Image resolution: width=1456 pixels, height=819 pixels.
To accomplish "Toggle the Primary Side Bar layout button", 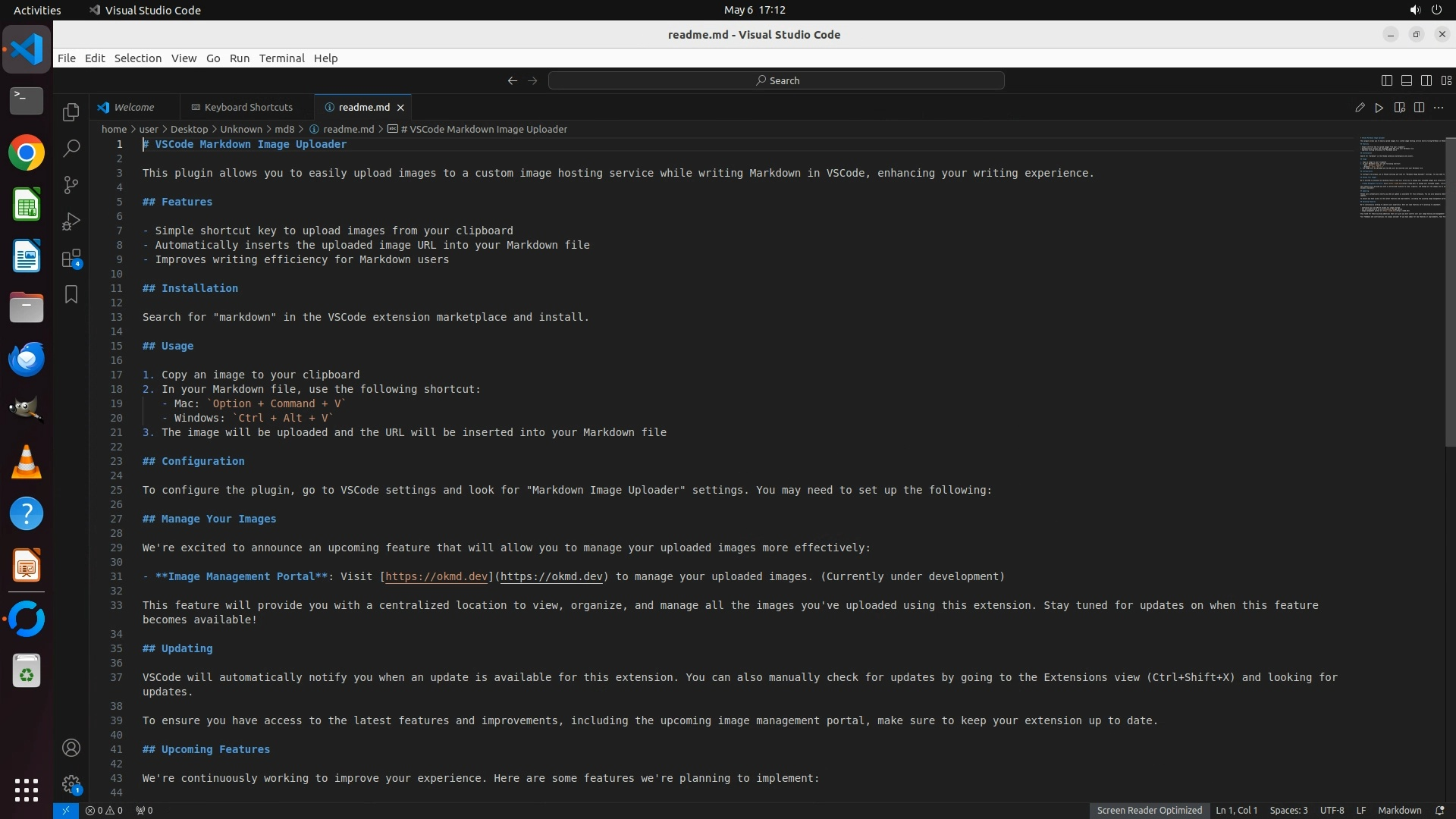I will (1387, 80).
